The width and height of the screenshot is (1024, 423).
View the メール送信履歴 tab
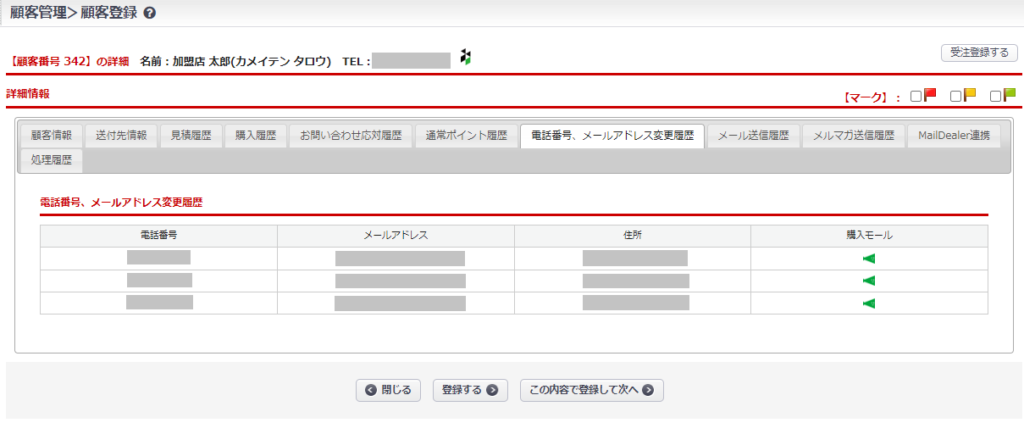(x=754, y=136)
